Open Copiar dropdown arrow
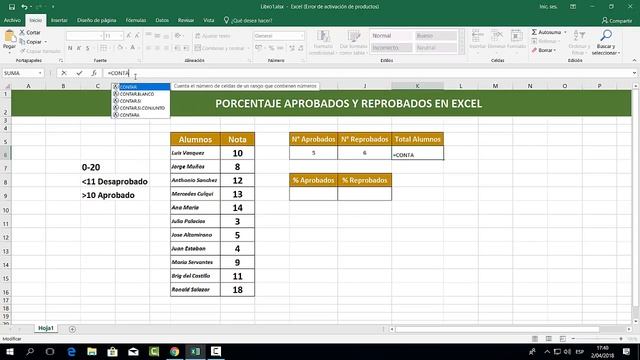The width and height of the screenshot is (640, 360). pyautogui.click(x=45, y=42)
